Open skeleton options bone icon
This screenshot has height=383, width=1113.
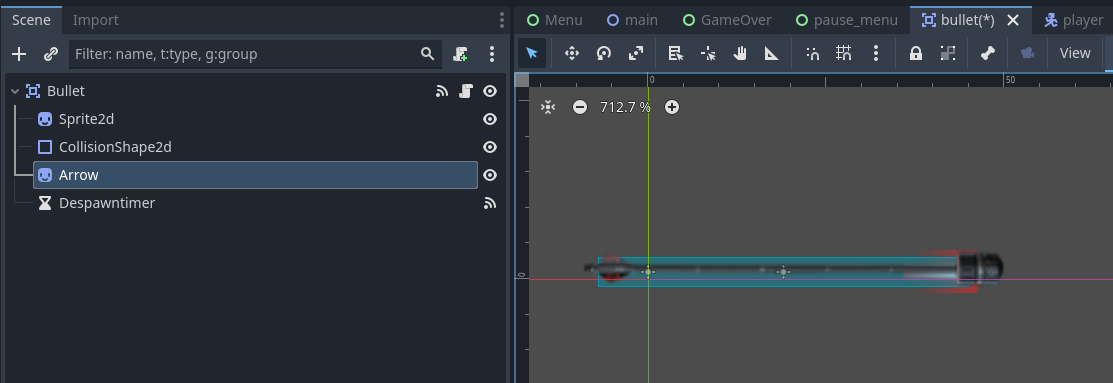click(987, 53)
